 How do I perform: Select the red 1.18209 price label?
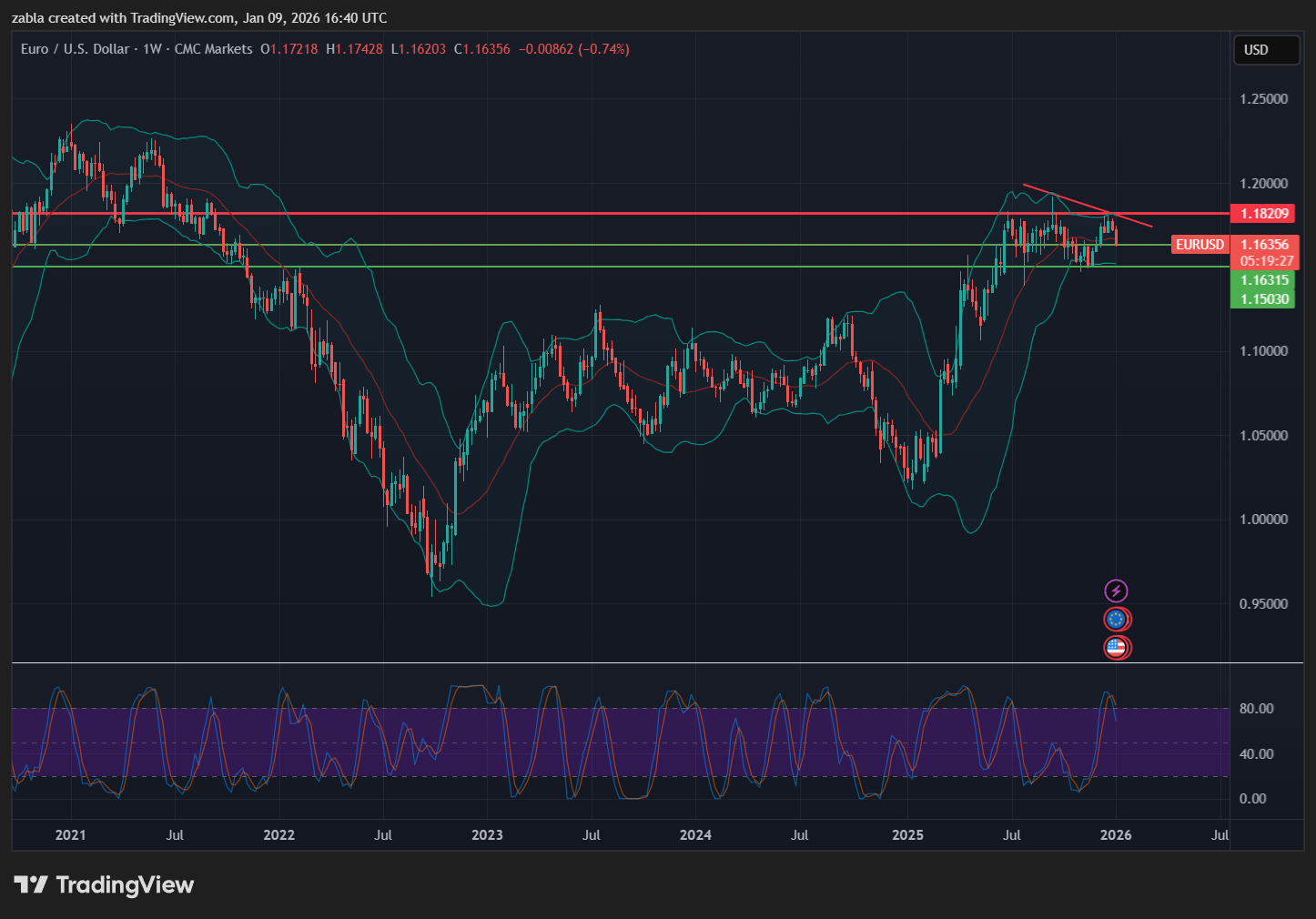coord(1263,214)
